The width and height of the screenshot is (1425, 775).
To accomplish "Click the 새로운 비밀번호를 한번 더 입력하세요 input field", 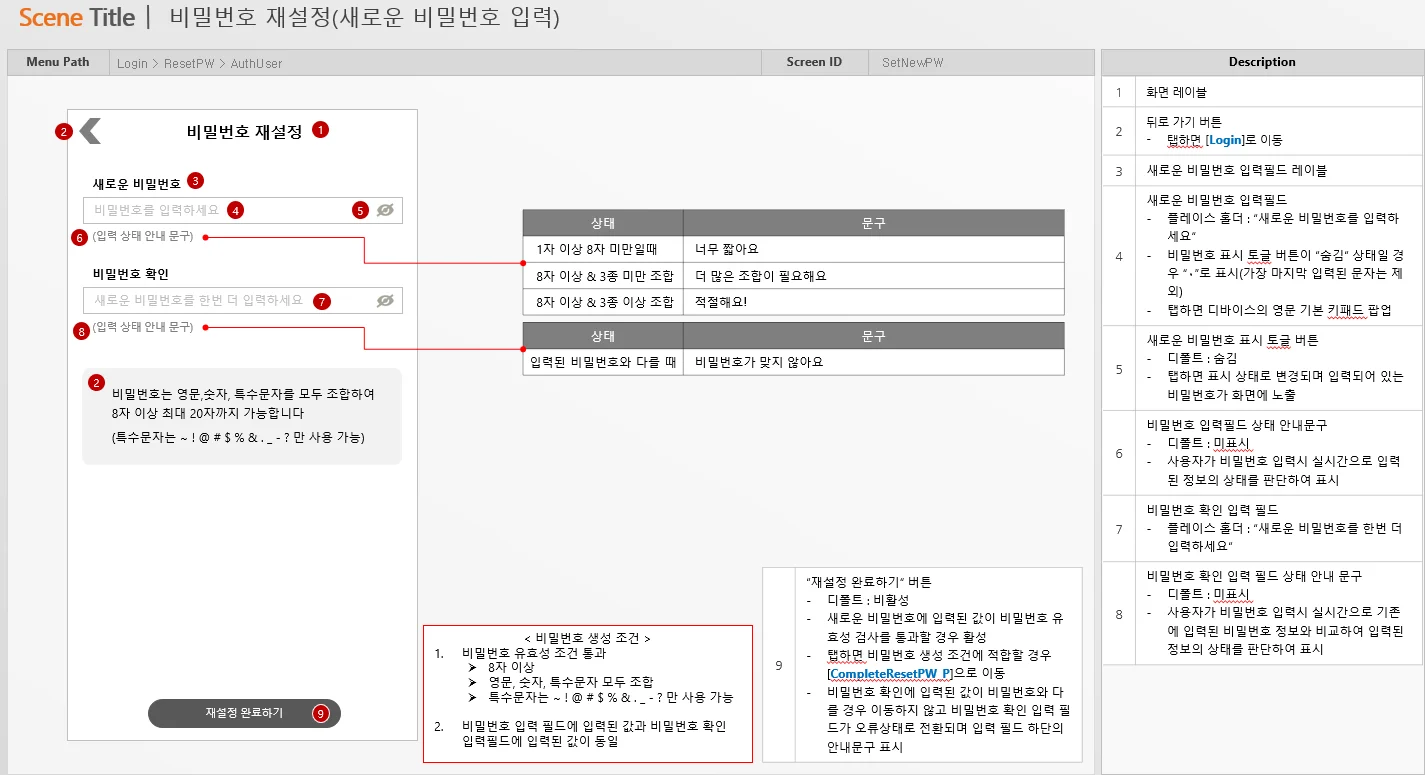I will click(x=243, y=300).
